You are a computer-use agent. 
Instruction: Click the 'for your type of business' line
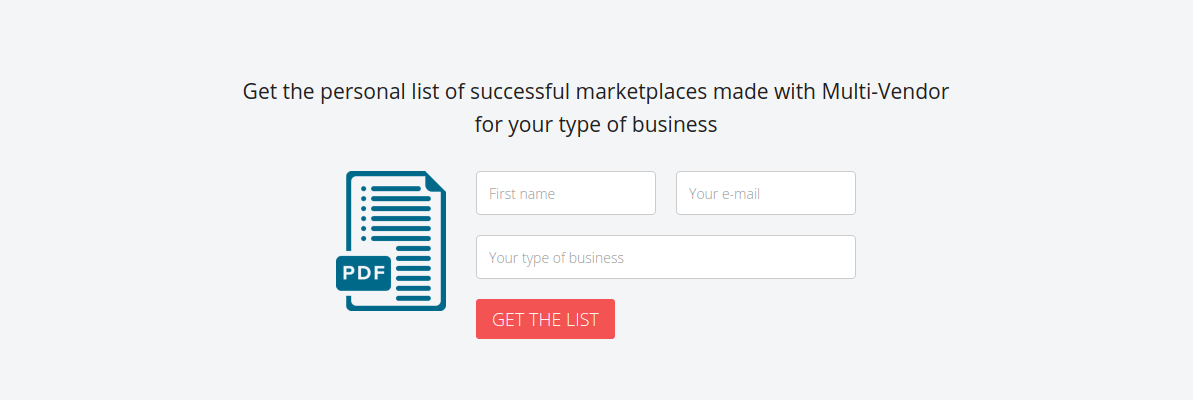tap(596, 126)
